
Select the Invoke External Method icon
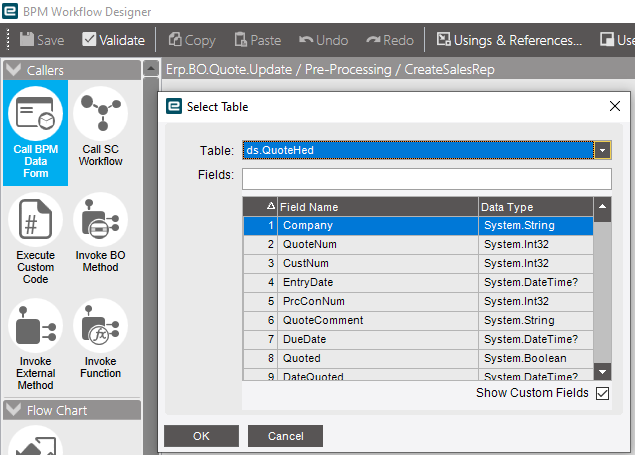tap(36, 326)
